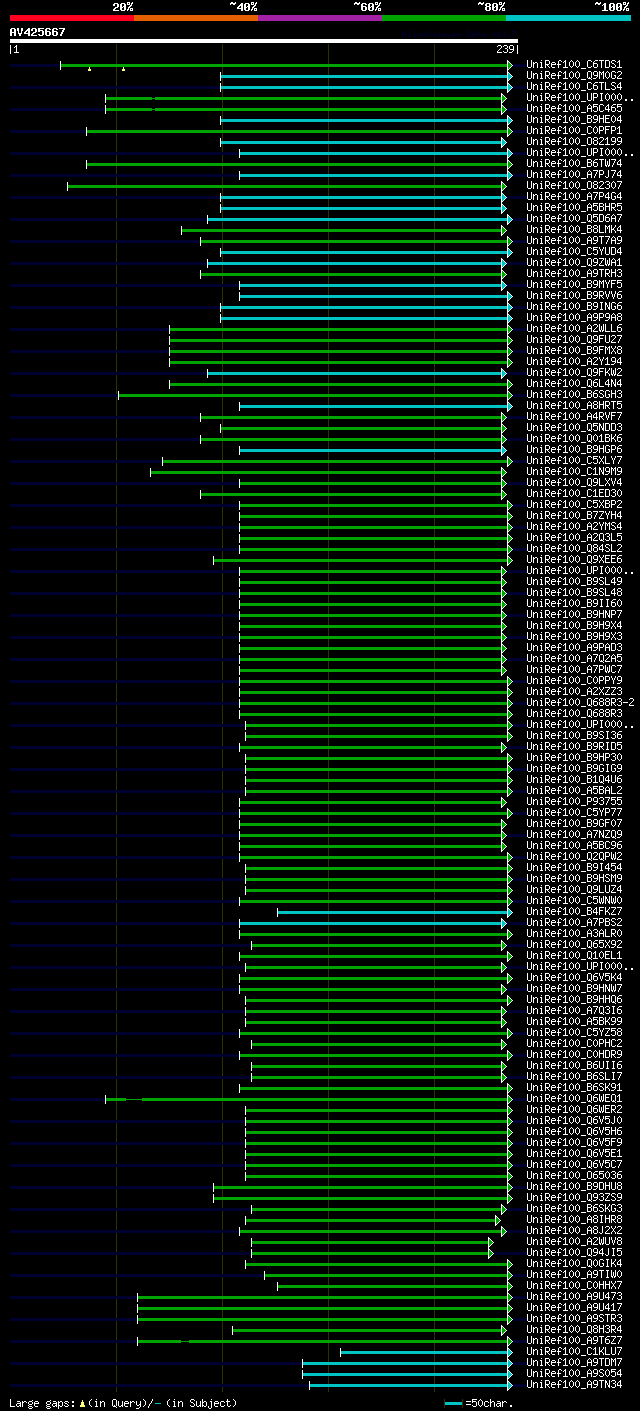Click the UniRef100_Q5D6A7 label

[x=573, y=218]
